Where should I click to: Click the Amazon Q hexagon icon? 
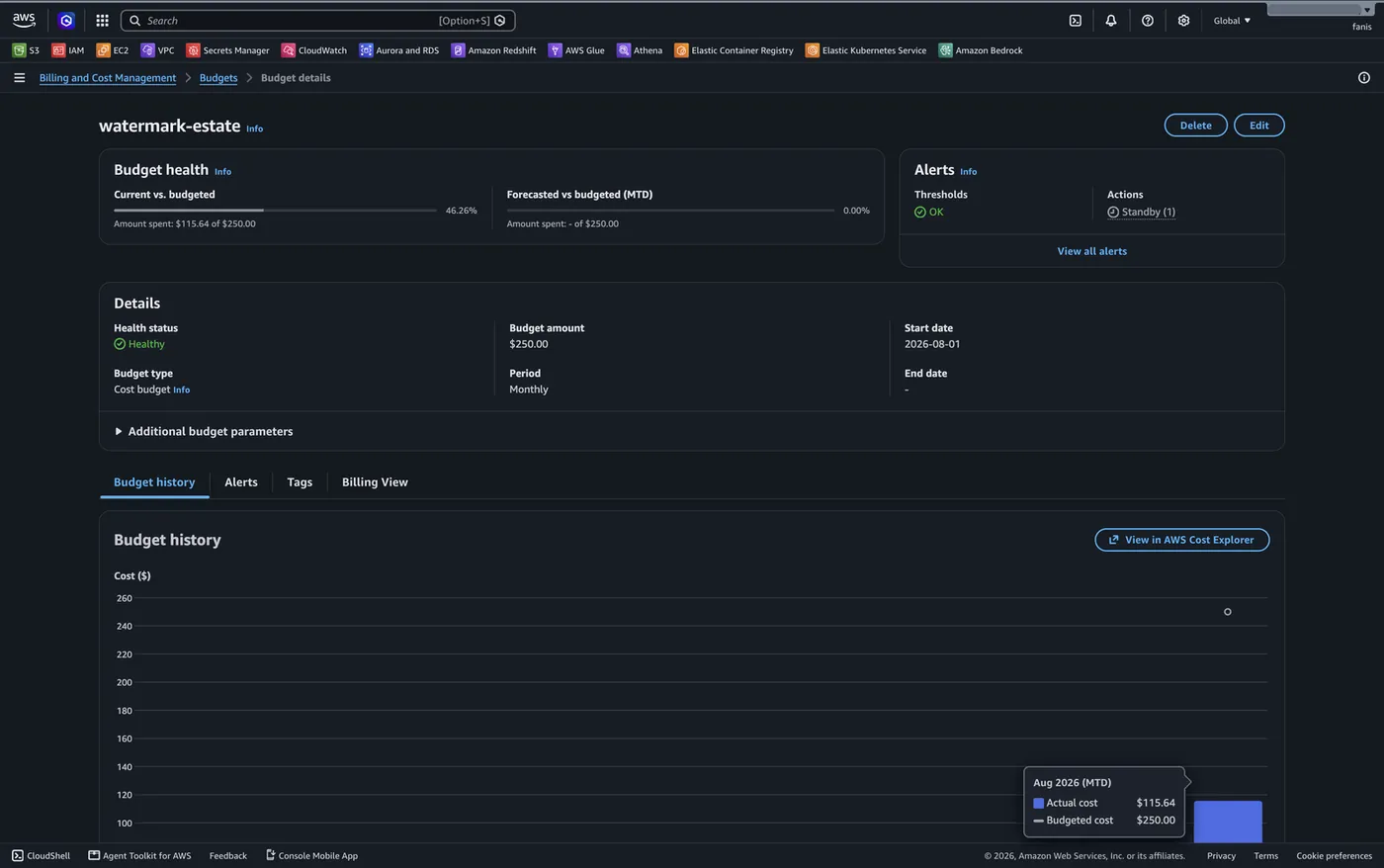(66, 20)
